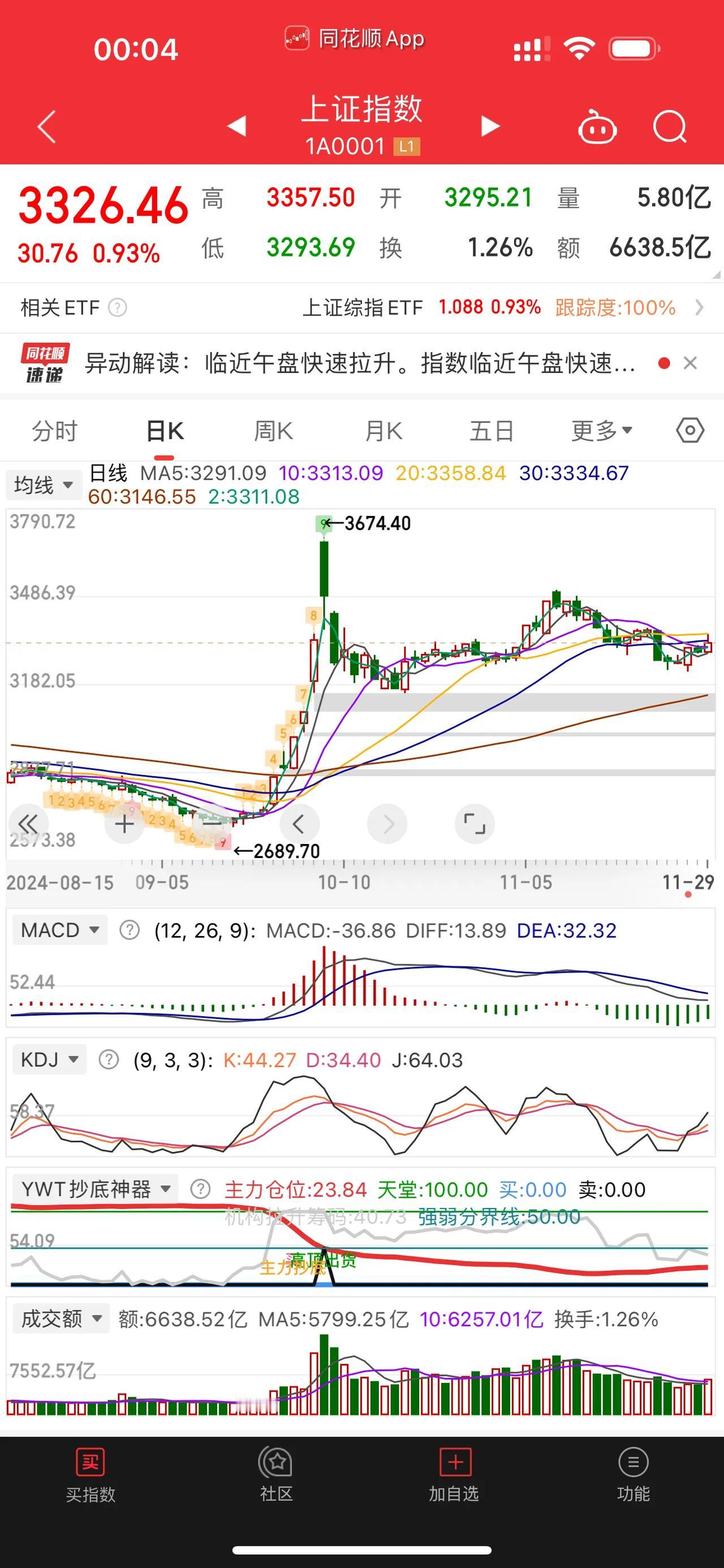Tap the MA5:3291.09 value
The width and height of the screenshot is (724, 1568).
[x=204, y=473]
